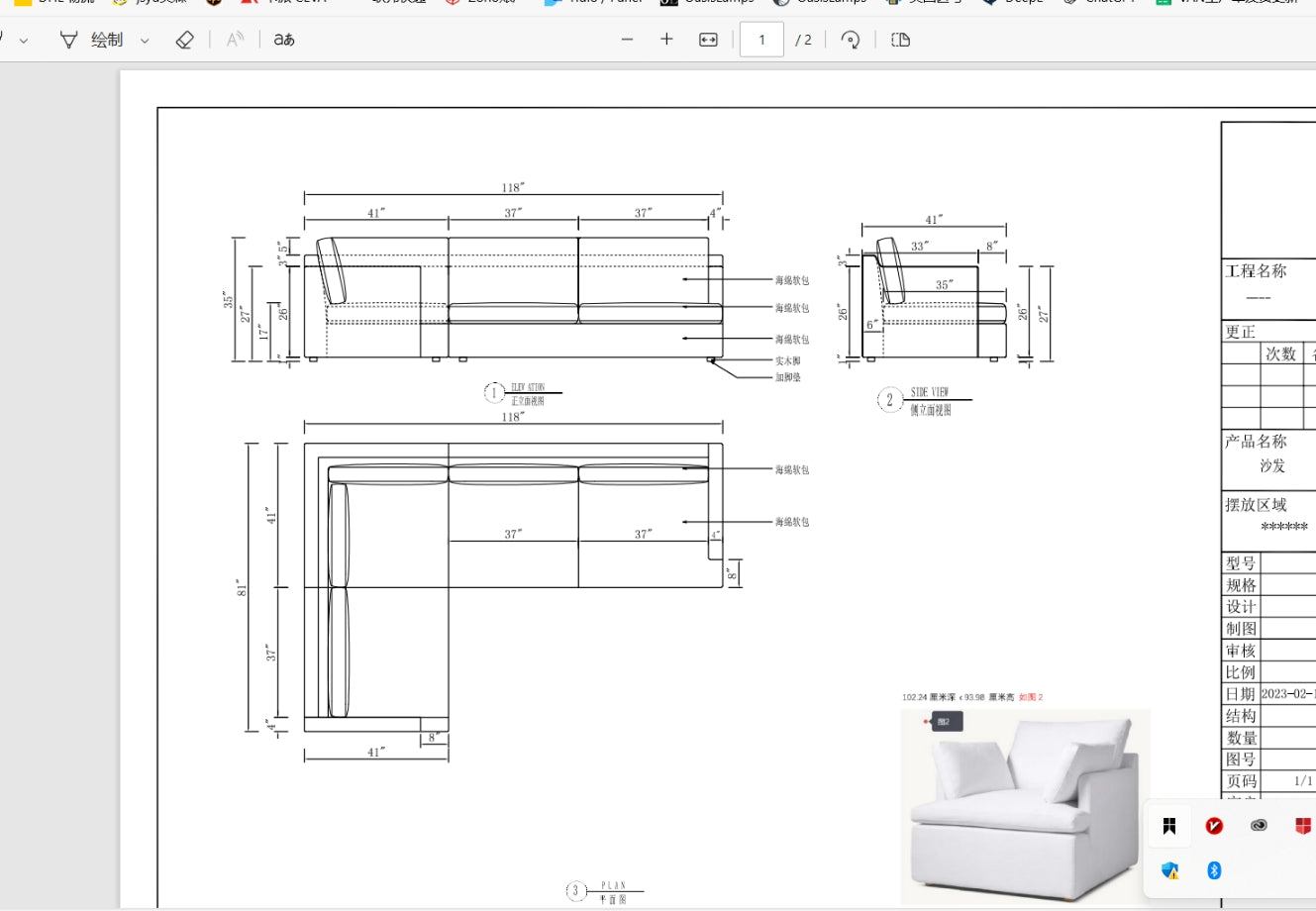Toggle Bluetooth from the system tray

(1213, 869)
